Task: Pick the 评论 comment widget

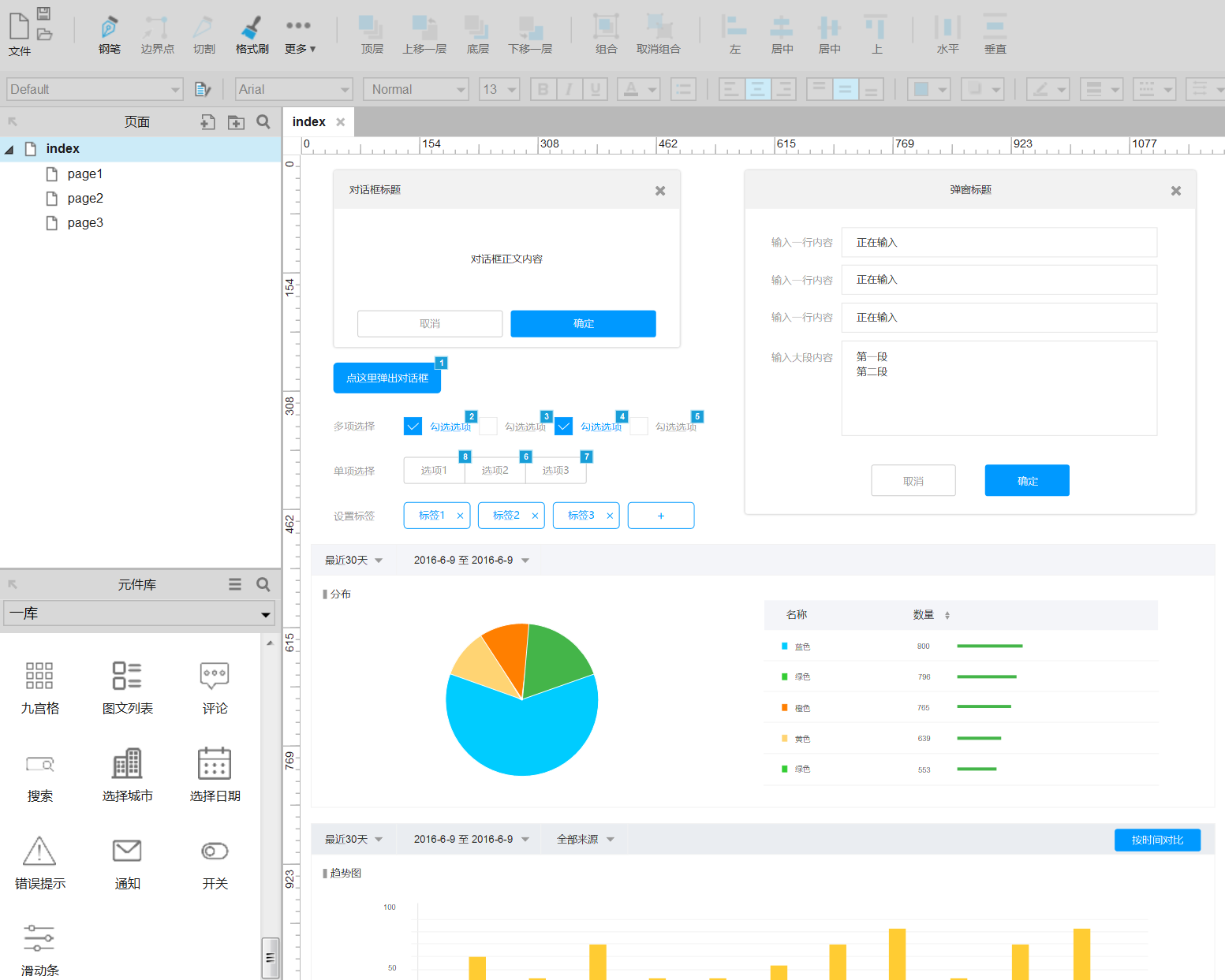Action: pyautogui.click(x=215, y=687)
